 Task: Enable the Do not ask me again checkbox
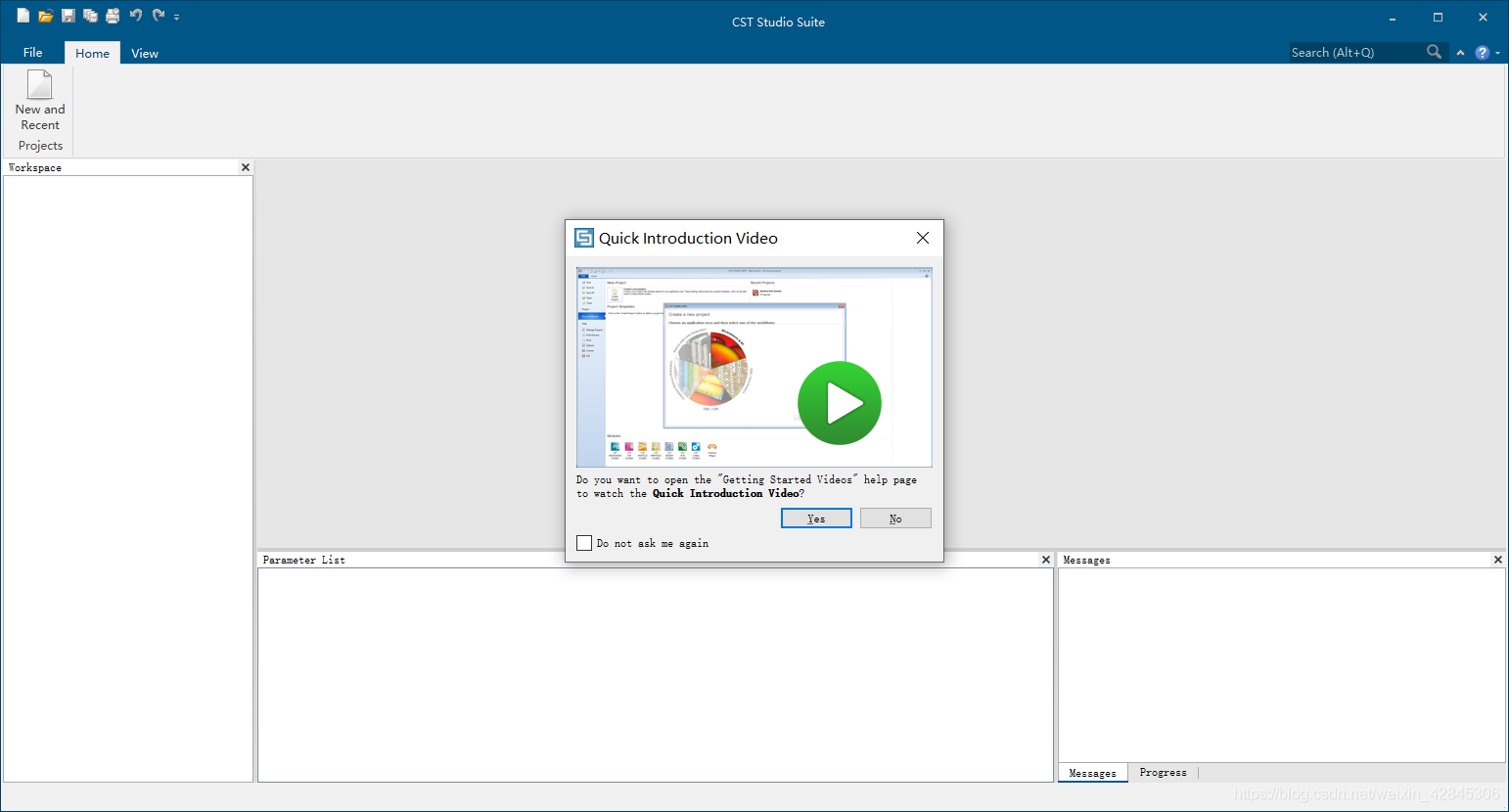[584, 543]
